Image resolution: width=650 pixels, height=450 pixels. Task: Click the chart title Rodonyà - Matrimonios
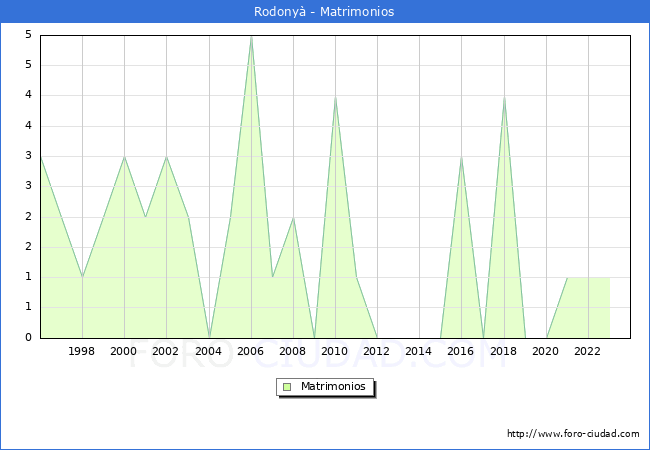click(325, 12)
